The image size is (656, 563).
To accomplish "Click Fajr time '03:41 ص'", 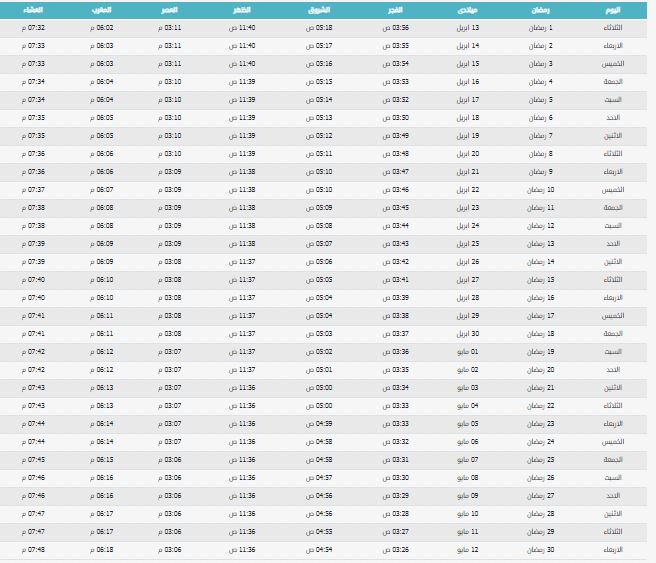I will [x=395, y=280].
